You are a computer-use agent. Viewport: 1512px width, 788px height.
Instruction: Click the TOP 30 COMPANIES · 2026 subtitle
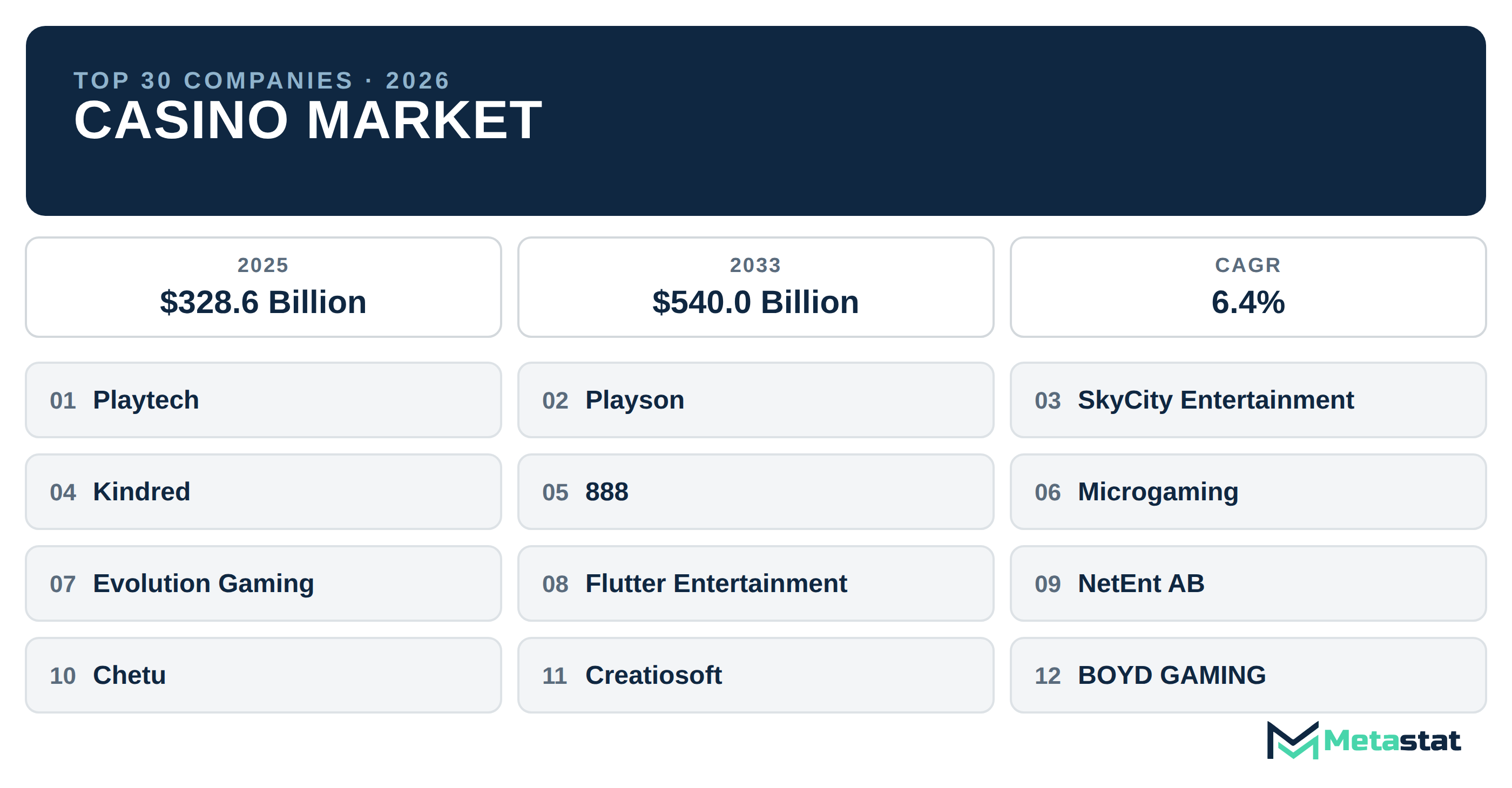click(262, 80)
